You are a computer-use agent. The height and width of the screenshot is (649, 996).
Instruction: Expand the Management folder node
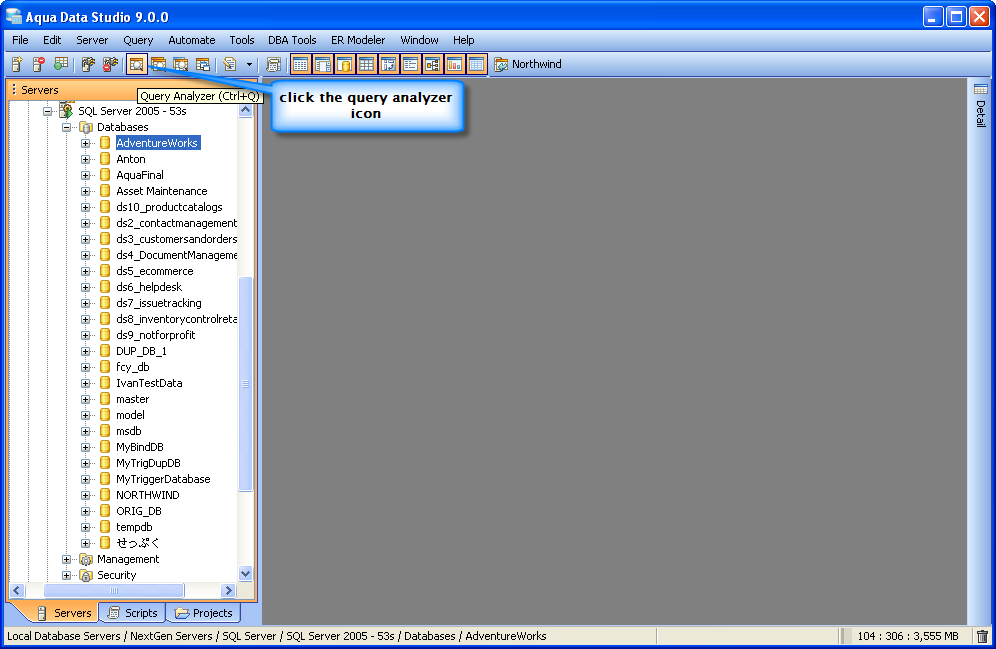coord(66,559)
